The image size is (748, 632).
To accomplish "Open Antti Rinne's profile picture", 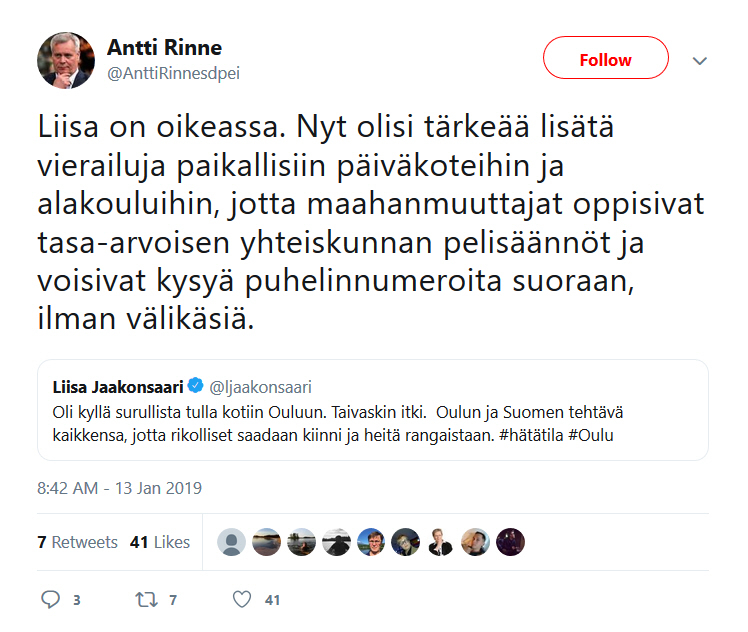I will 65,60.
